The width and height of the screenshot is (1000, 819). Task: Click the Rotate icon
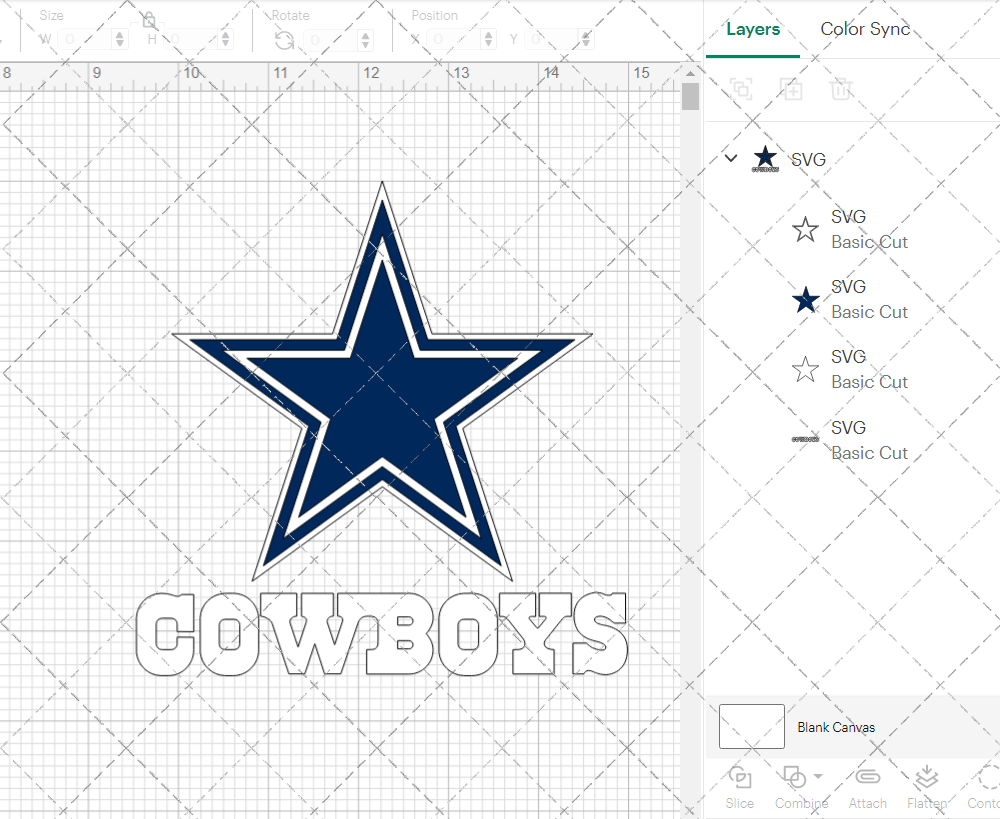[x=284, y=40]
